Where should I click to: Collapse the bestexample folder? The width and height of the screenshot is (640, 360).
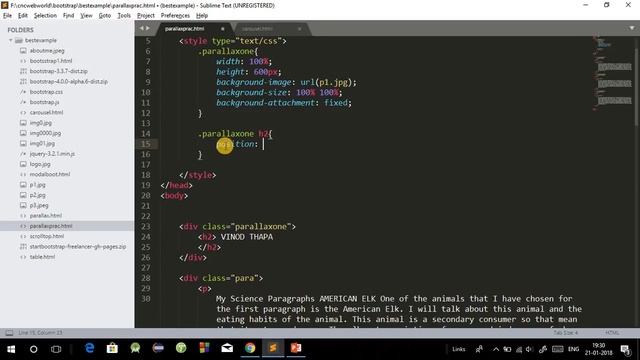(11, 40)
